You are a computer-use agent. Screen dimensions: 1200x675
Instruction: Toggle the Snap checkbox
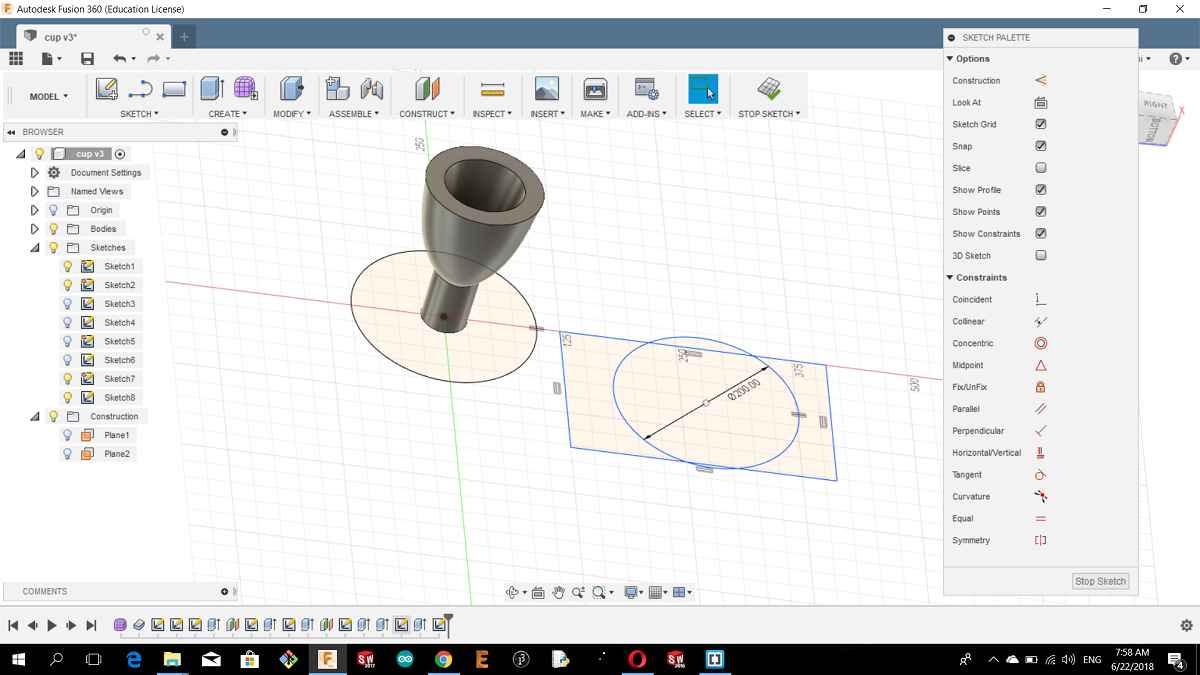coord(1041,146)
